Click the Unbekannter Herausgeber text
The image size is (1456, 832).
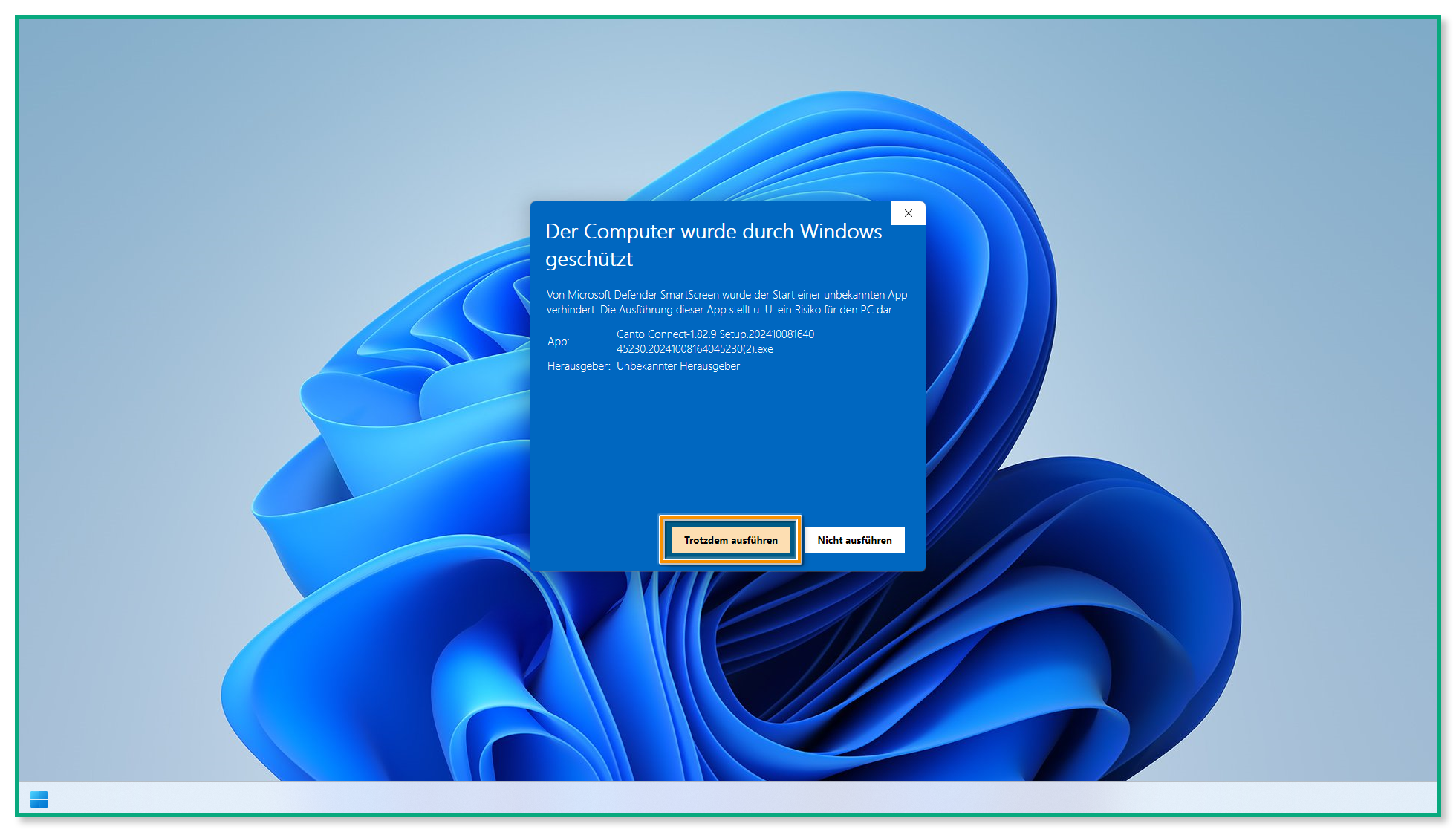click(x=678, y=366)
